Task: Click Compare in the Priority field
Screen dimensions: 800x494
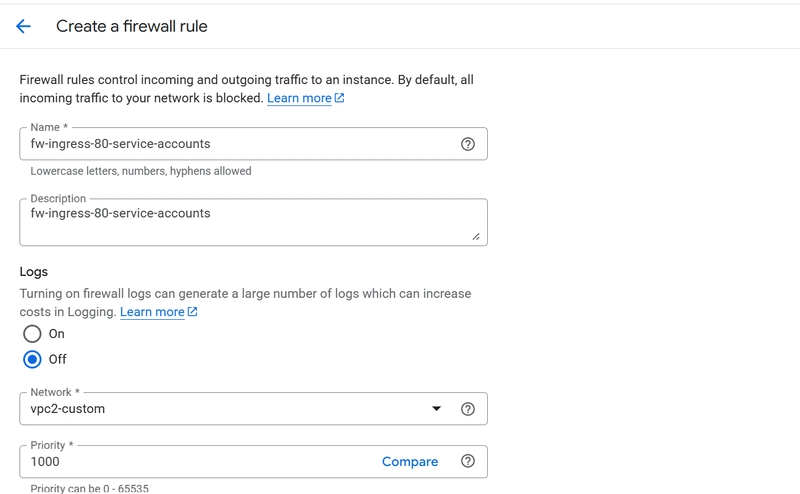Action: tap(410, 462)
